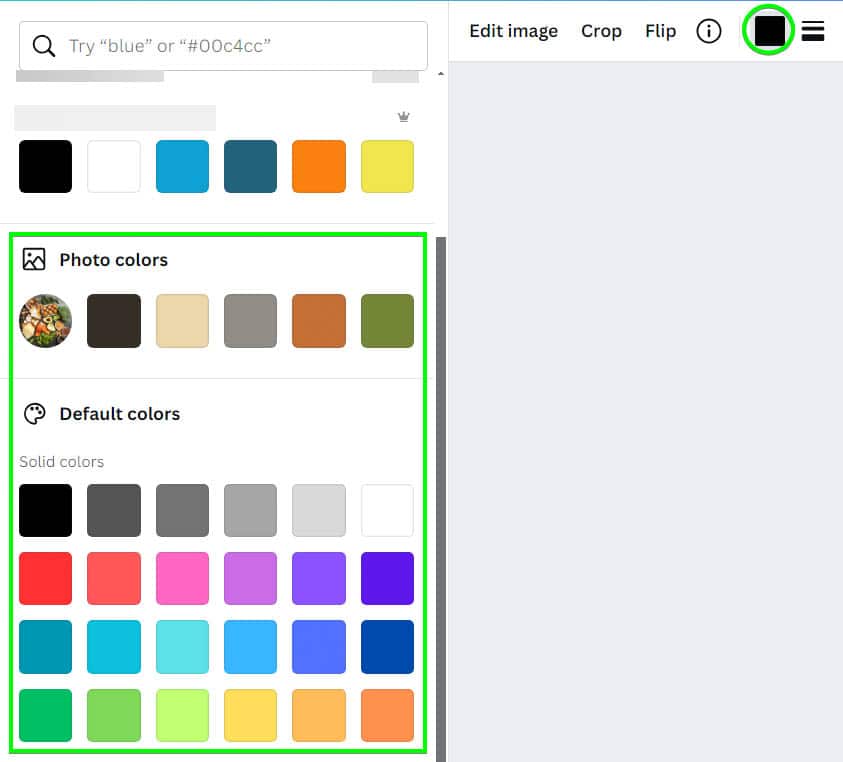Select emerald green solid color swatch
Image resolution: width=843 pixels, height=762 pixels.
[45, 715]
